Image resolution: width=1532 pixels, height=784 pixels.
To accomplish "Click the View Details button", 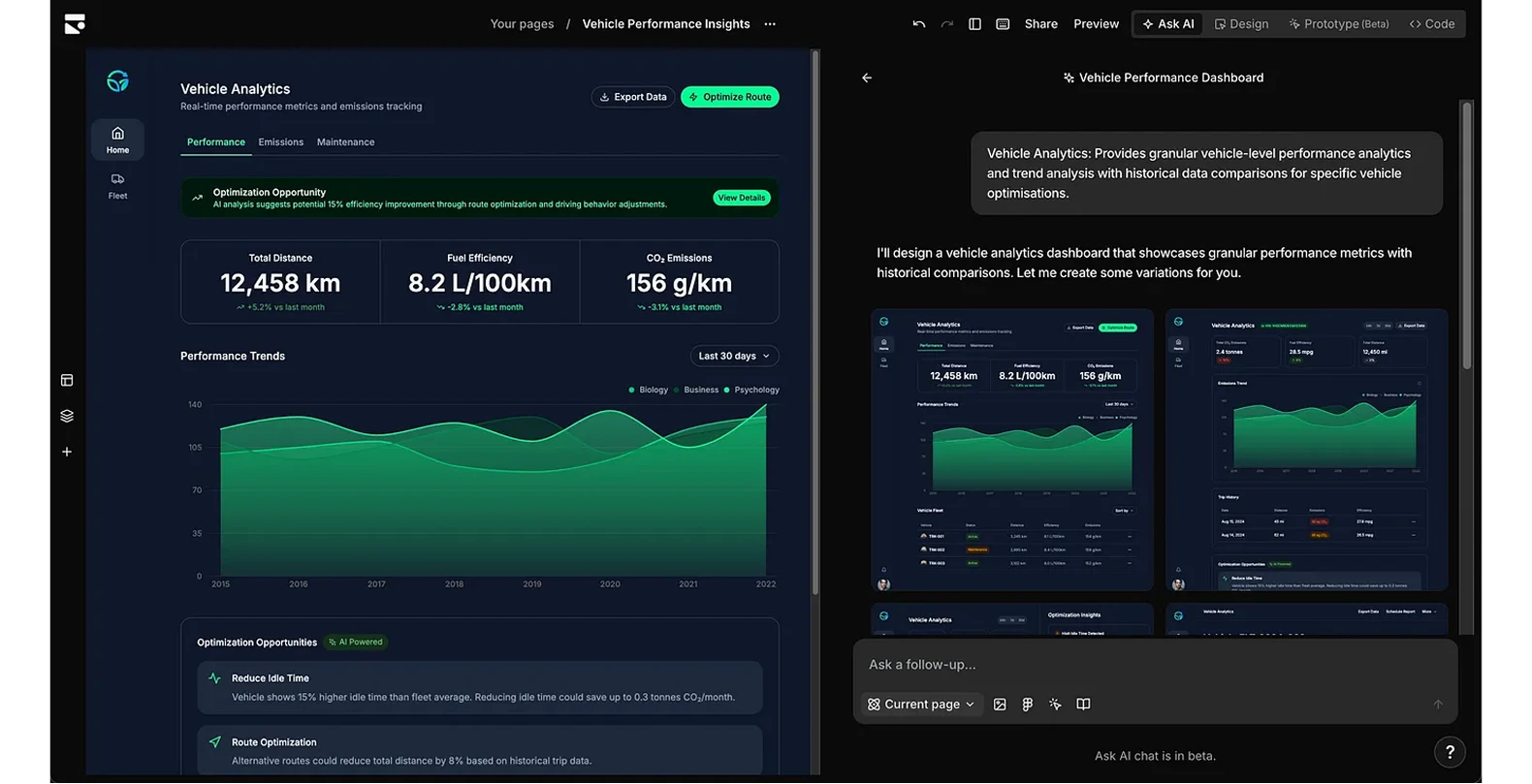I will [742, 198].
